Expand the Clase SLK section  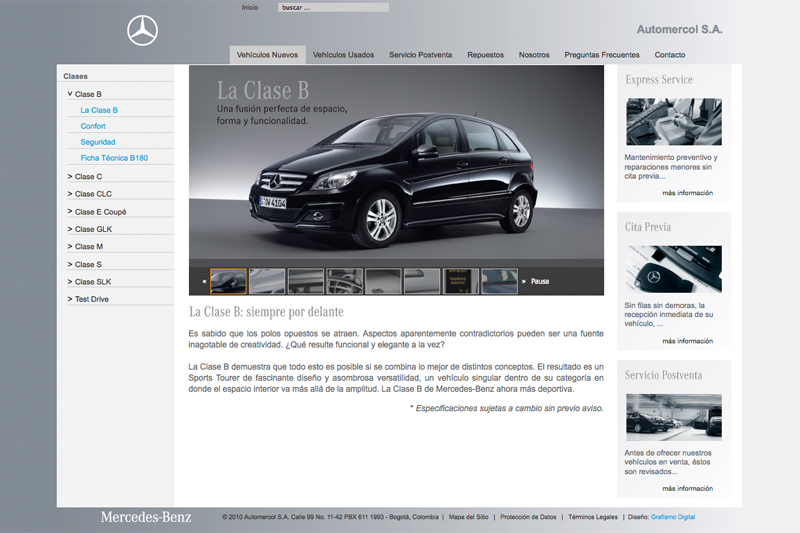(x=89, y=282)
